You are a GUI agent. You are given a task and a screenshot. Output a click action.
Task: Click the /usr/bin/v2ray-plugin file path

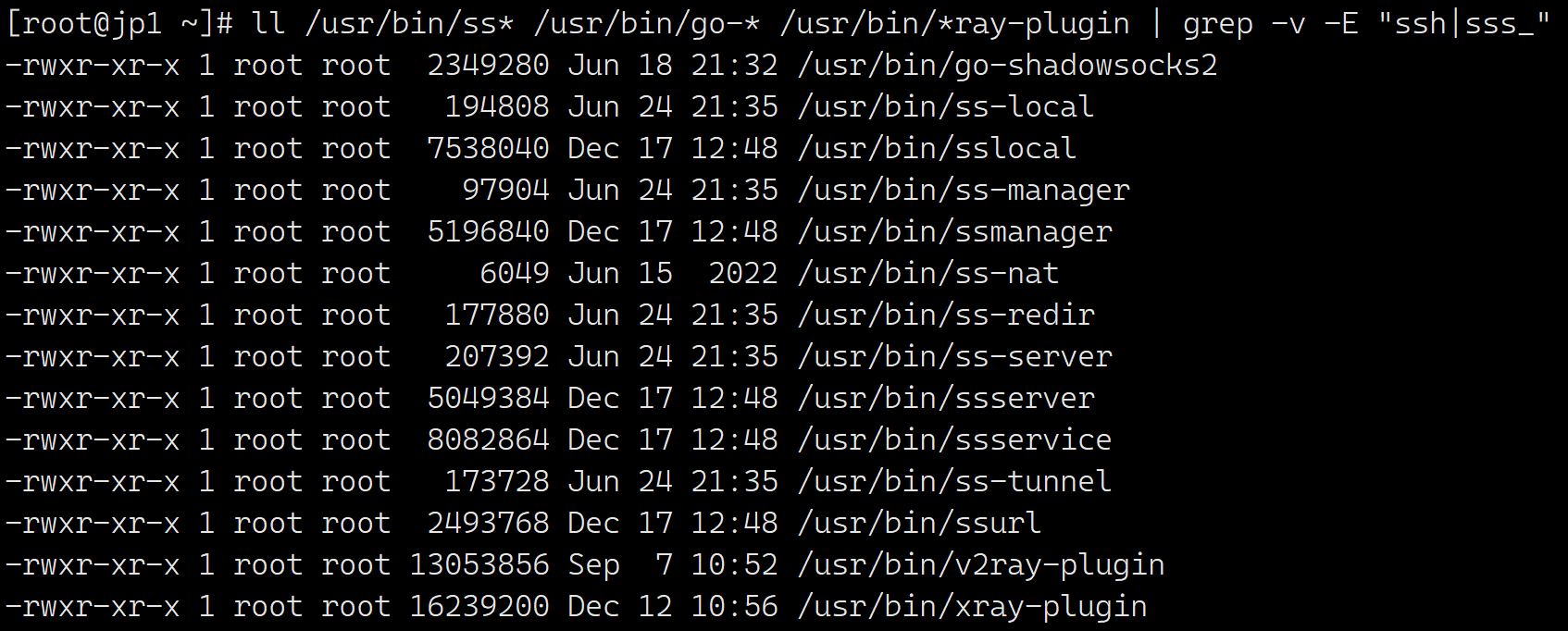pos(981,565)
